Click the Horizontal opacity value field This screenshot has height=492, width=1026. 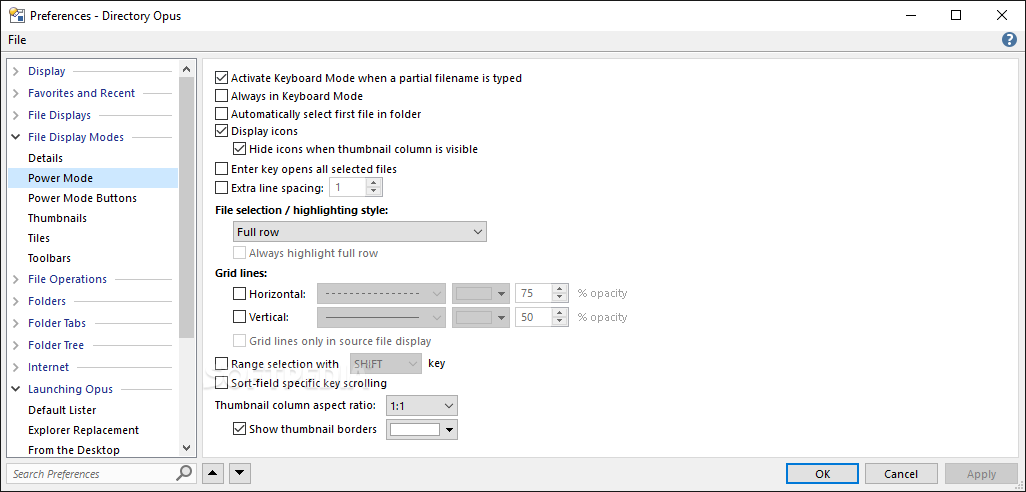point(533,294)
